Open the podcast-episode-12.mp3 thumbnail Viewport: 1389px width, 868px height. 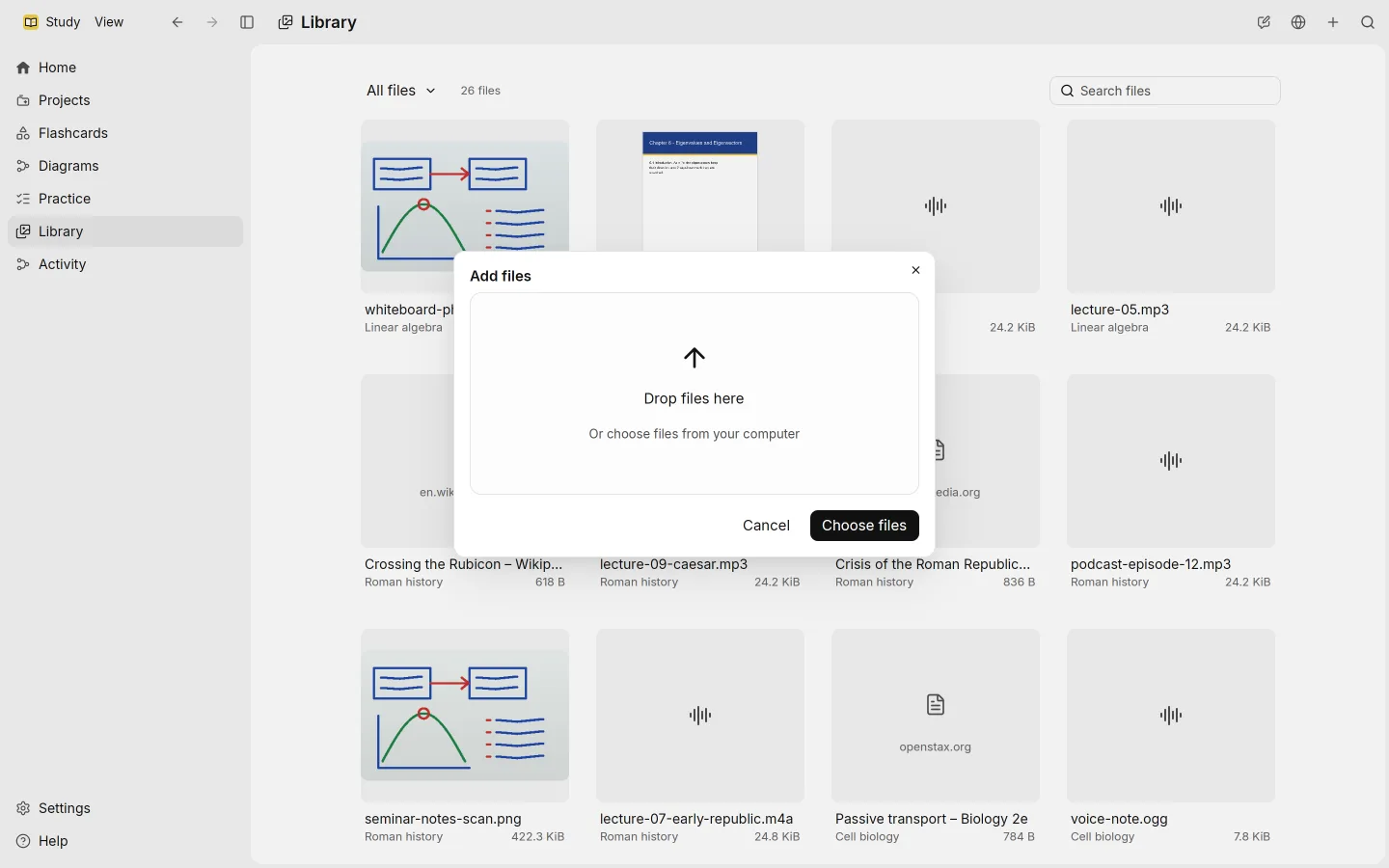(x=1171, y=461)
